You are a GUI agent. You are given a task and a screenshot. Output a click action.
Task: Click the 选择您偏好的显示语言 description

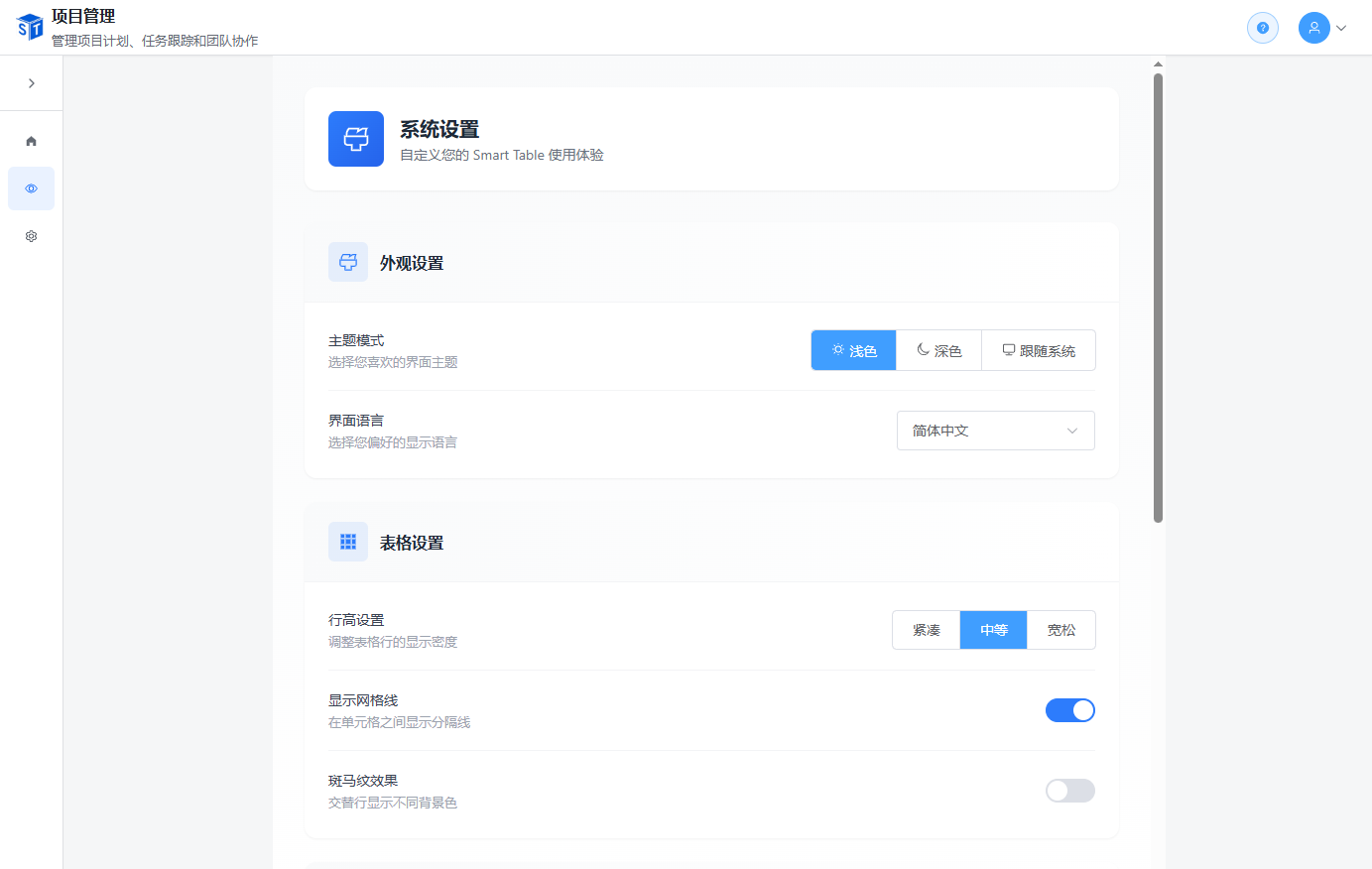pos(393,442)
